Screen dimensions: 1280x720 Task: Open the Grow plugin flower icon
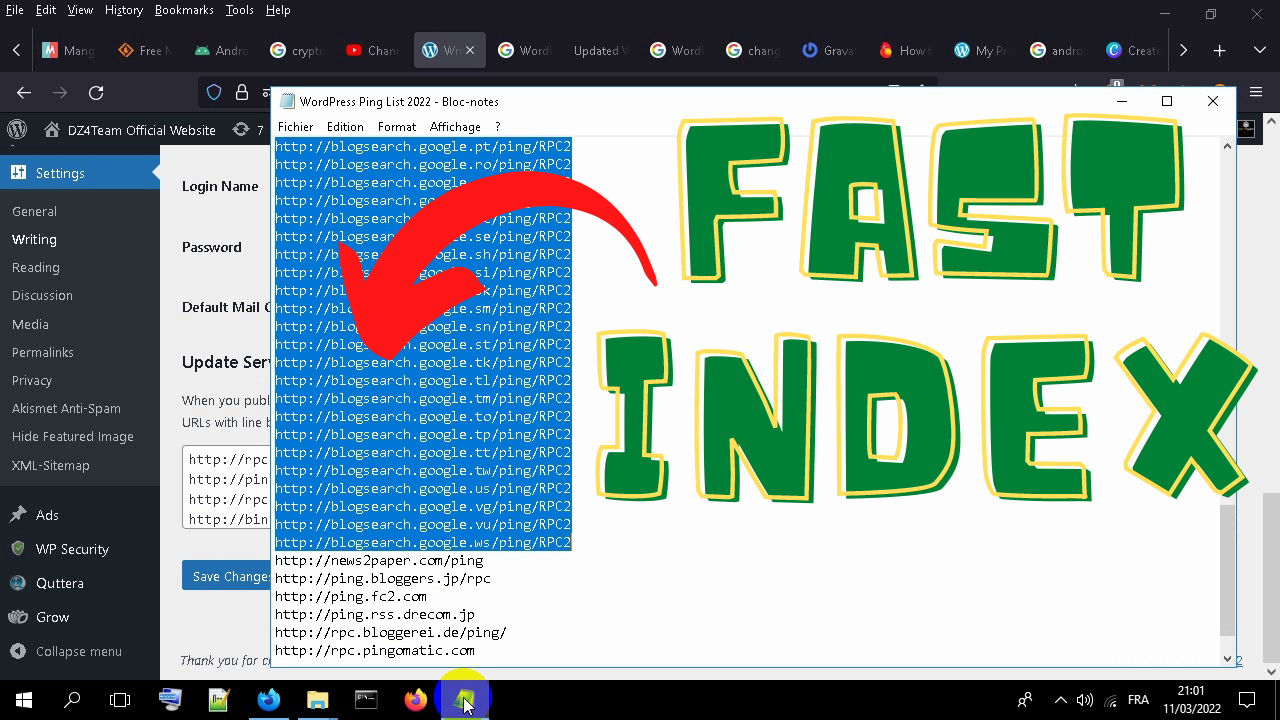[x=20, y=617]
